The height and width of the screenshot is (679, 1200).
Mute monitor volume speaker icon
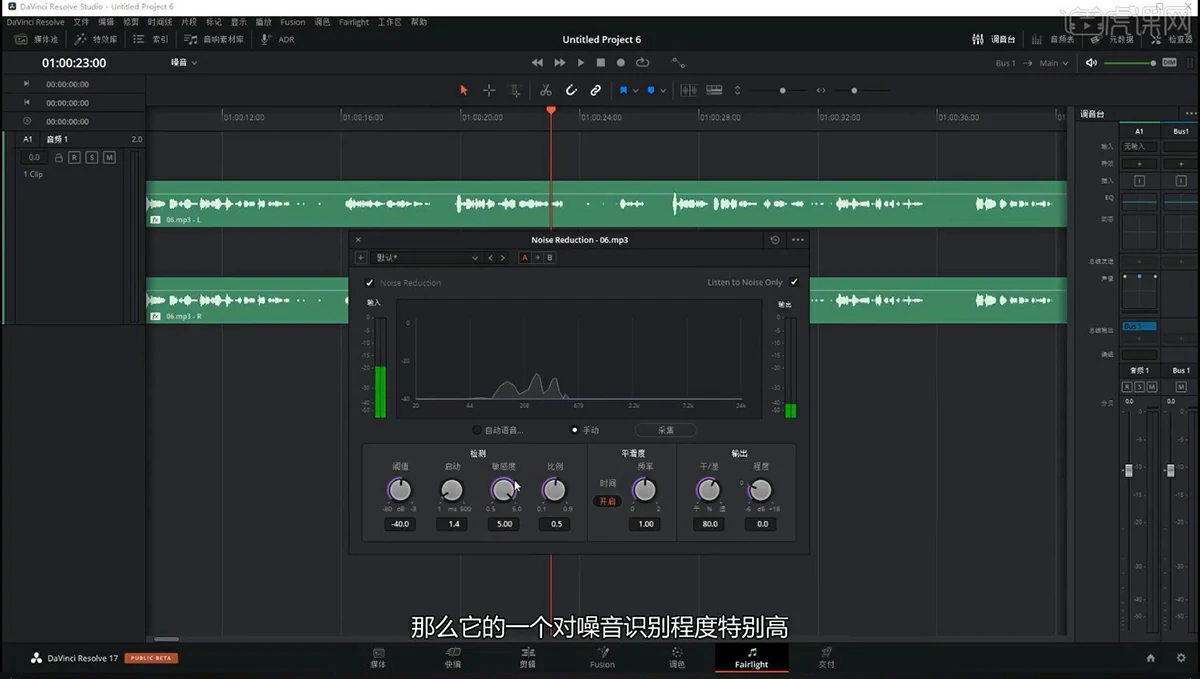point(1091,63)
